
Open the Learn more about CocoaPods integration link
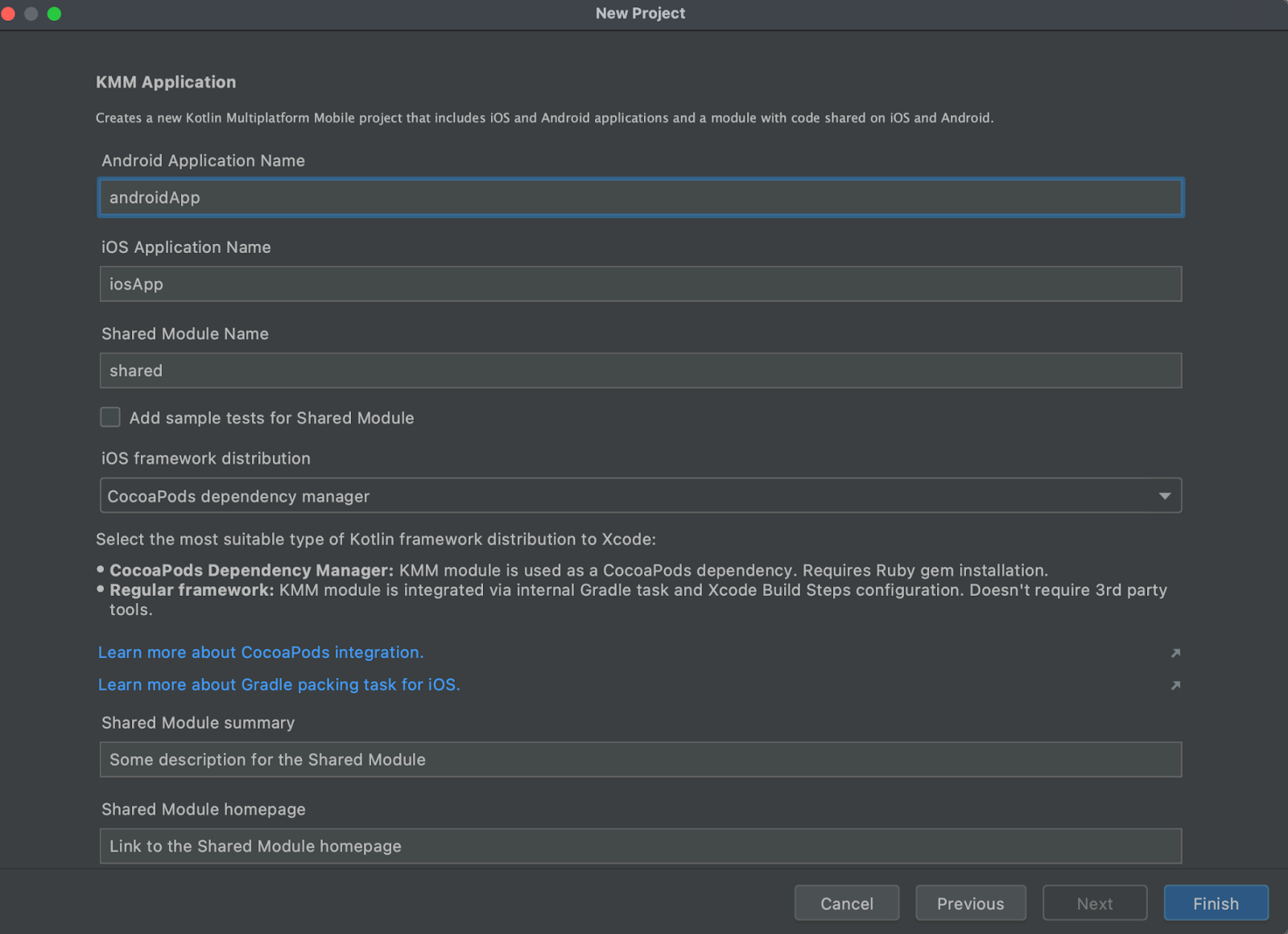click(x=260, y=652)
